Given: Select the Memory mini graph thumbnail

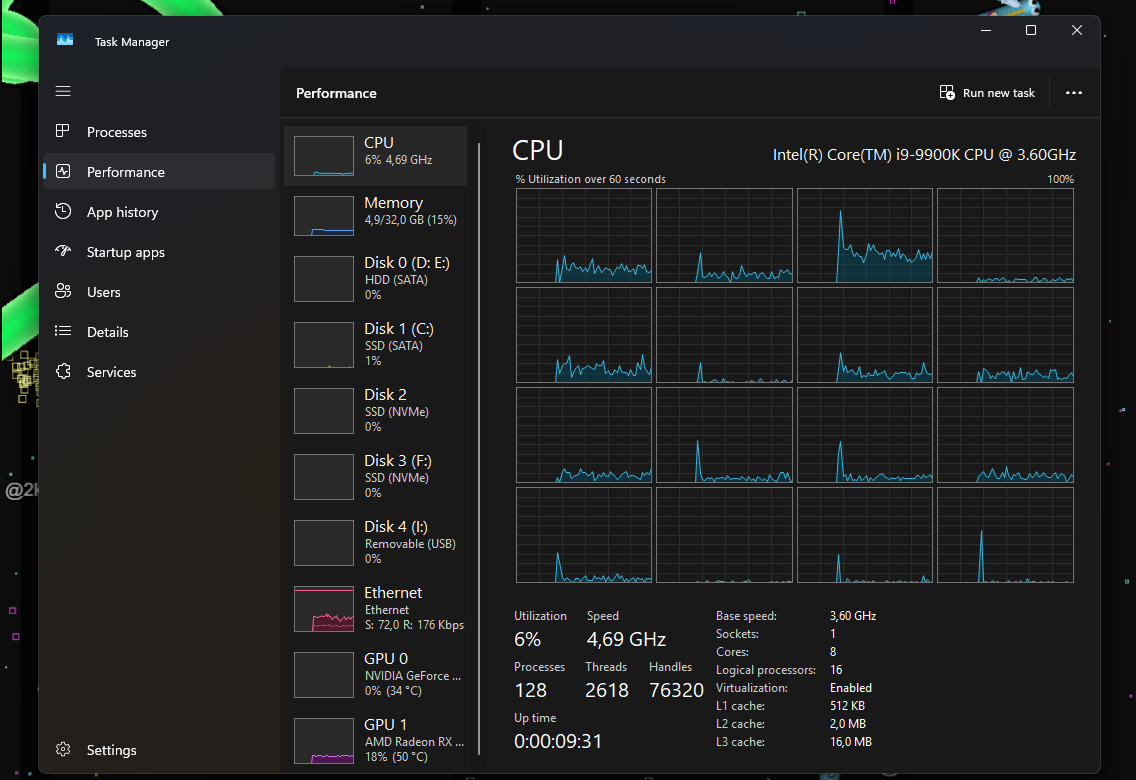Looking at the screenshot, I should (x=324, y=216).
